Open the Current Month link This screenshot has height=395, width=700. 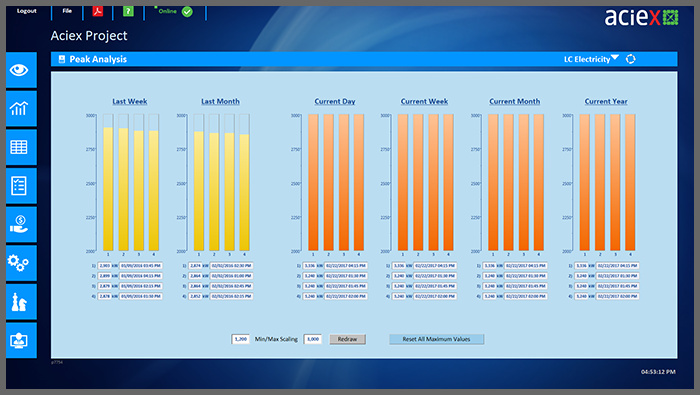point(514,101)
